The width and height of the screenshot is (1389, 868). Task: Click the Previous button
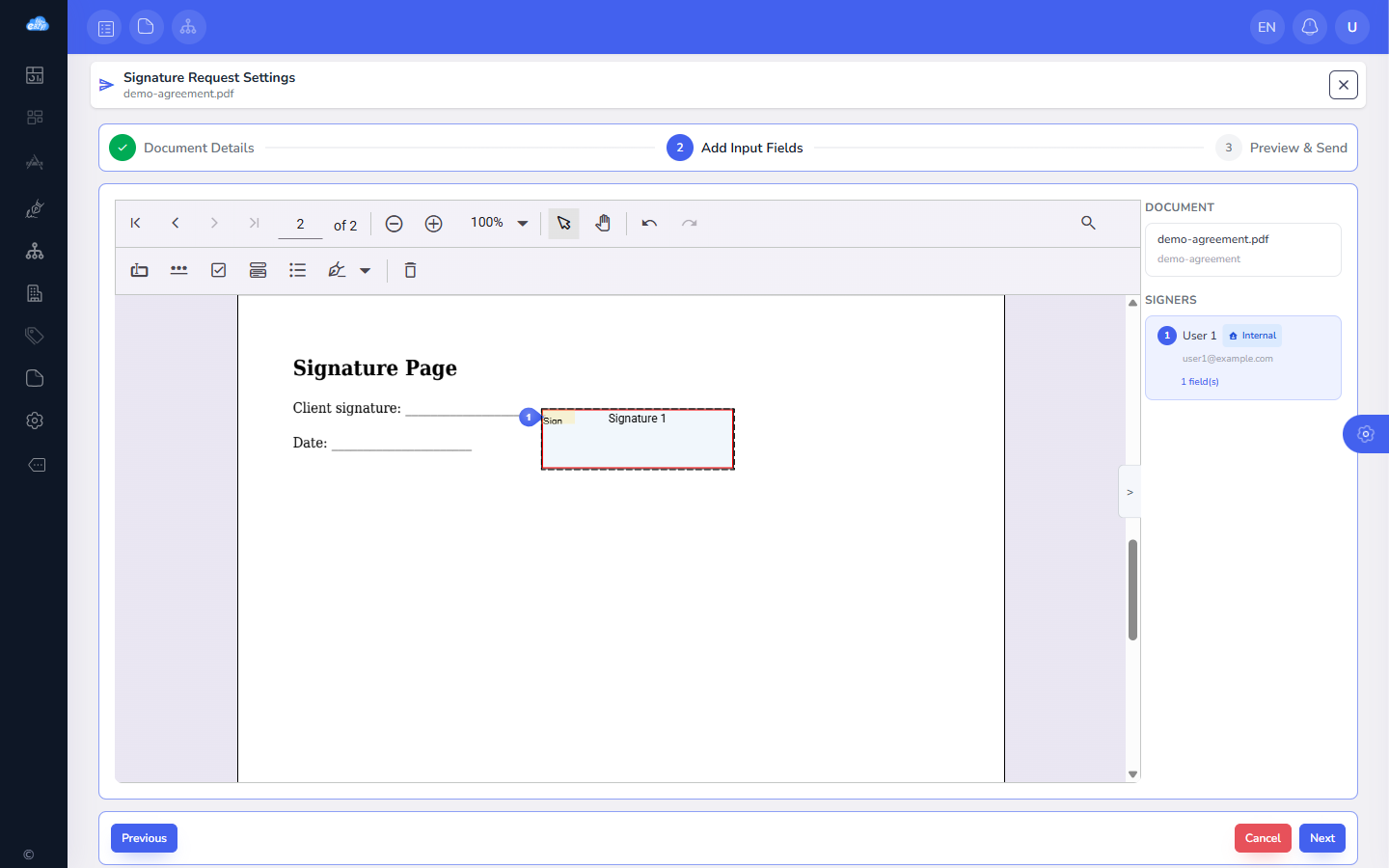[144, 838]
